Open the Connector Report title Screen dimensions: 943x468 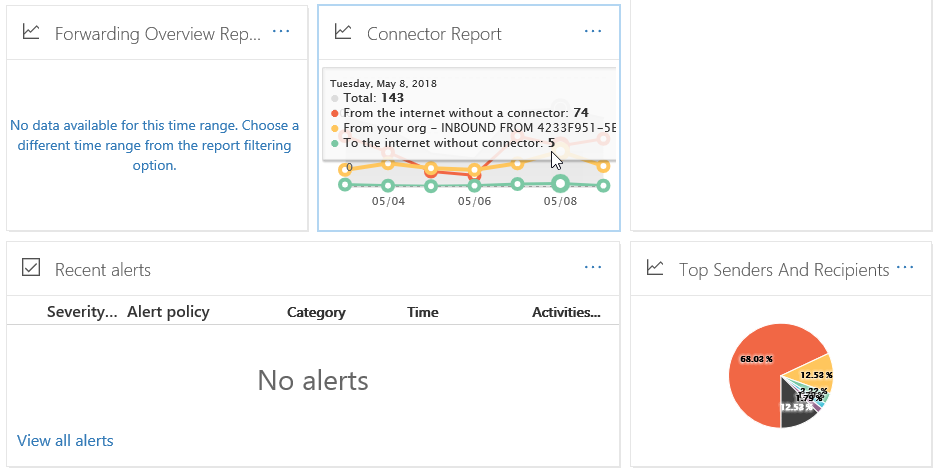click(x=434, y=34)
